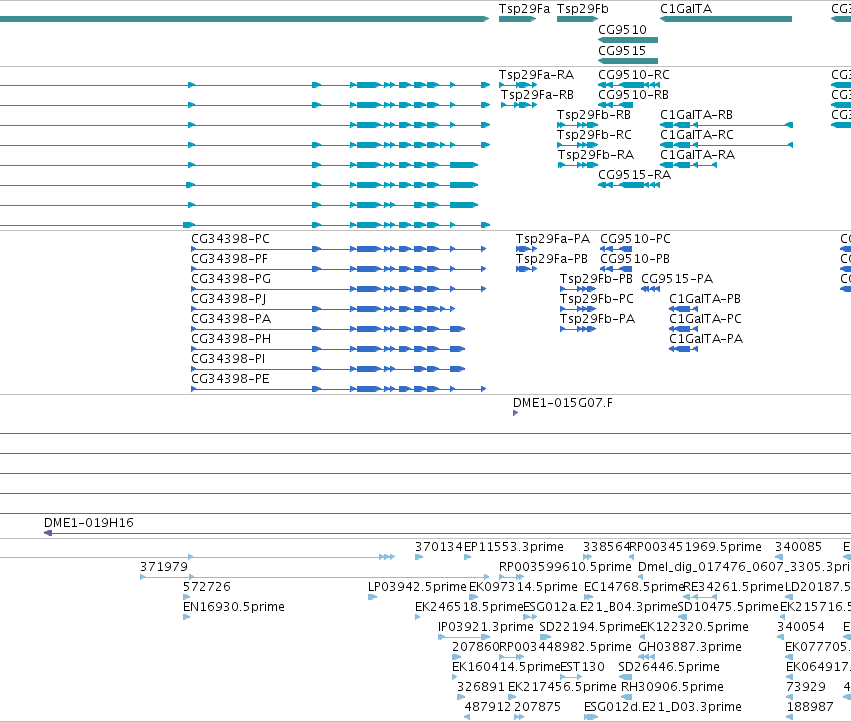The height and width of the screenshot is (722, 851).
Task: Select protein CG34398-PI
Action: (x=328, y=369)
